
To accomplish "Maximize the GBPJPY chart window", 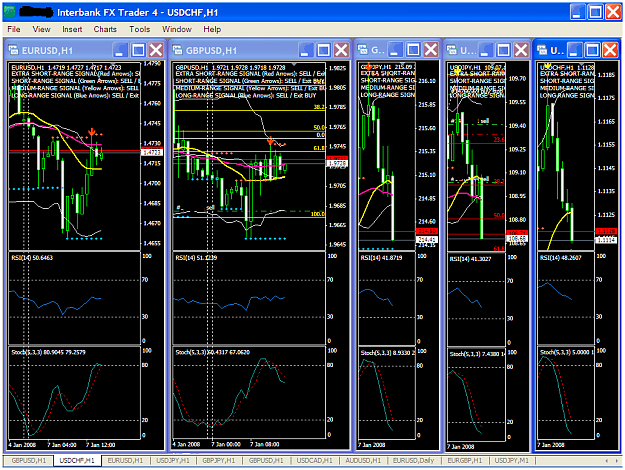I will tap(413, 49).
